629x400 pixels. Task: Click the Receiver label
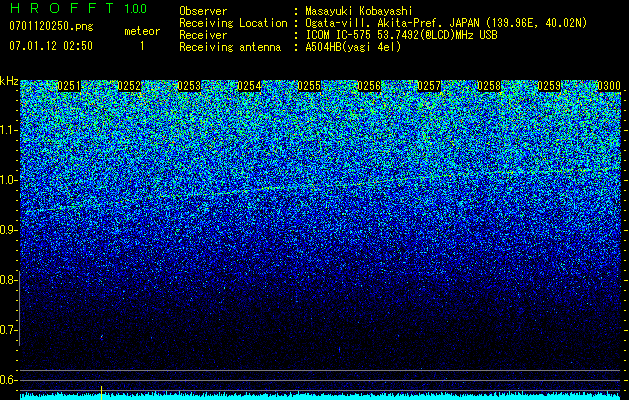(x=203, y=35)
